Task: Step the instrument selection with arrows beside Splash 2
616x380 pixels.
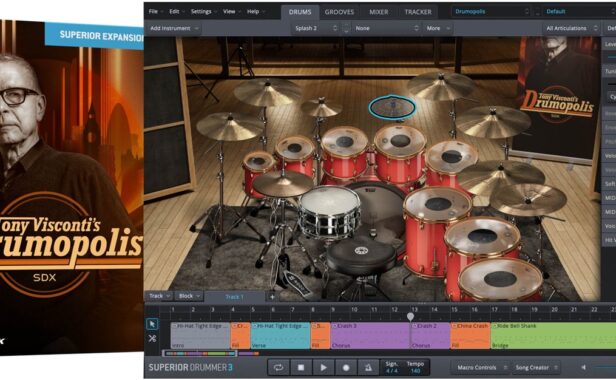Action: coord(346,28)
